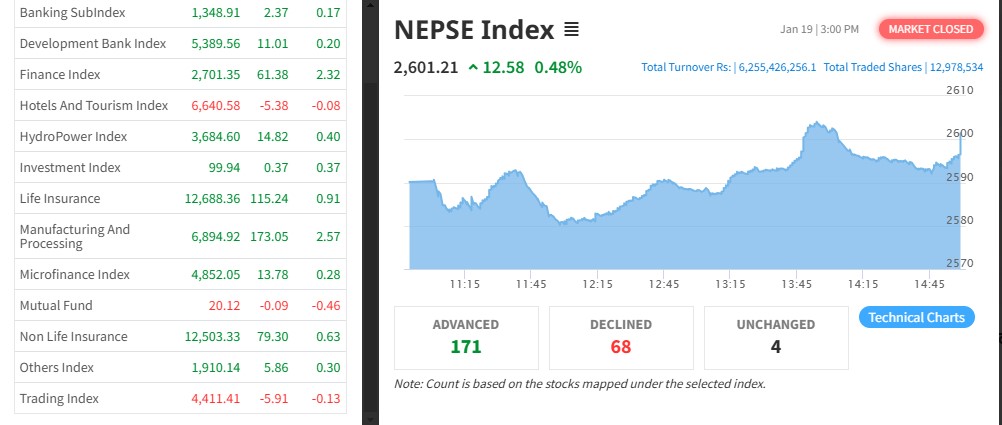Choose the HydroPower Index row
This screenshot has width=1002, height=425.
[x=73, y=137]
